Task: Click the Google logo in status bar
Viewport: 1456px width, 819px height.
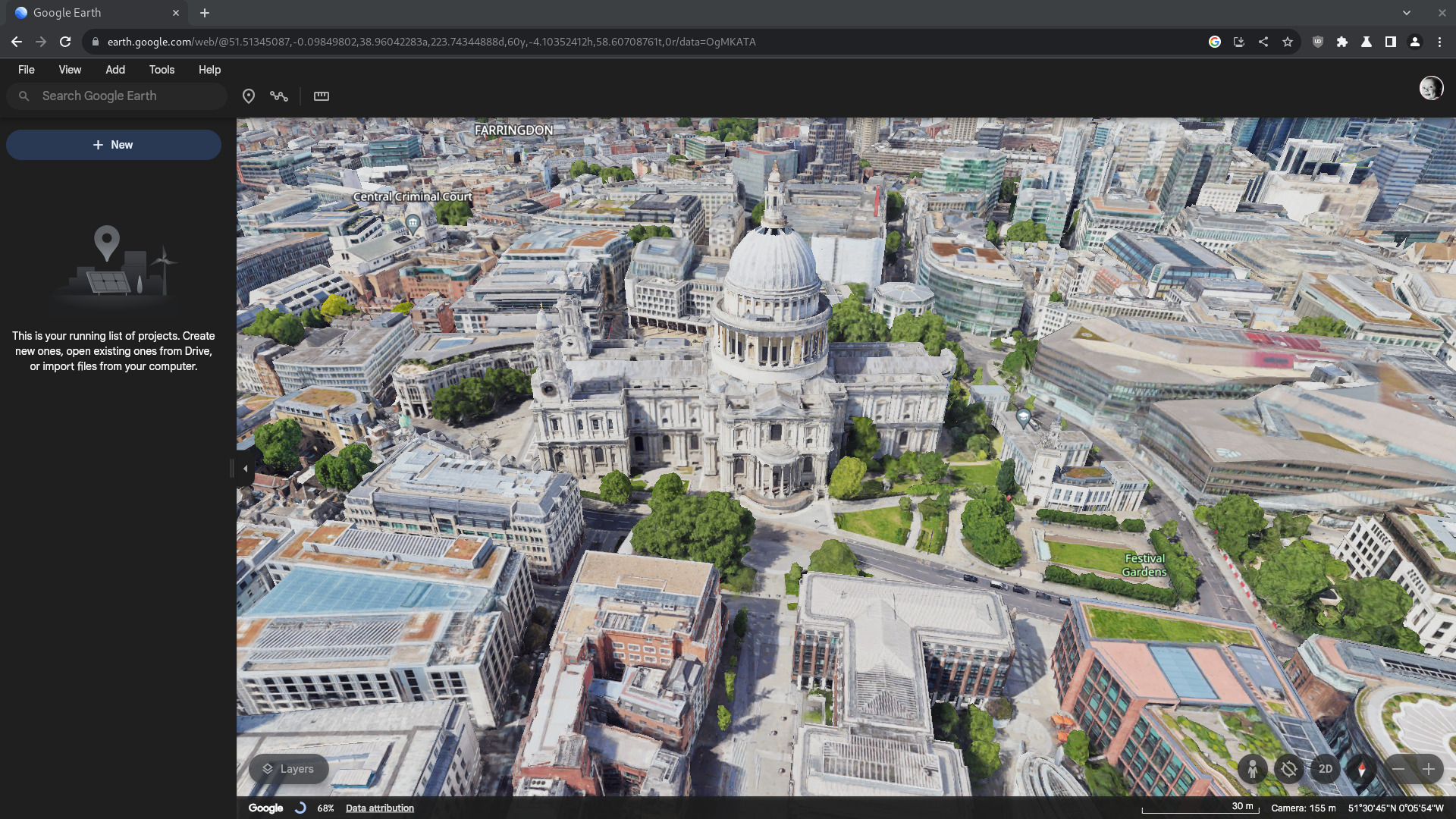Action: click(265, 808)
